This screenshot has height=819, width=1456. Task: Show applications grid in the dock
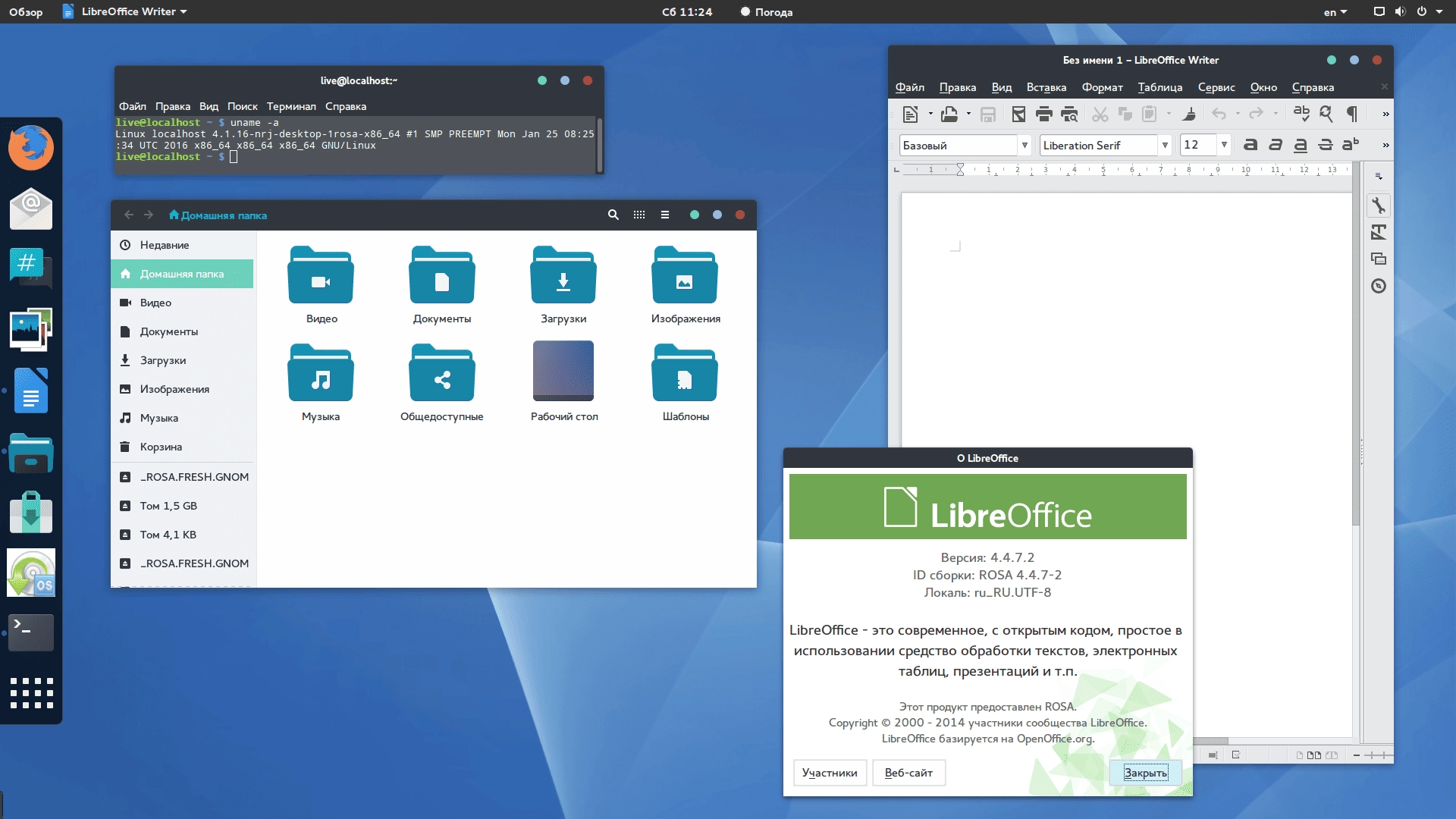pyautogui.click(x=31, y=693)
